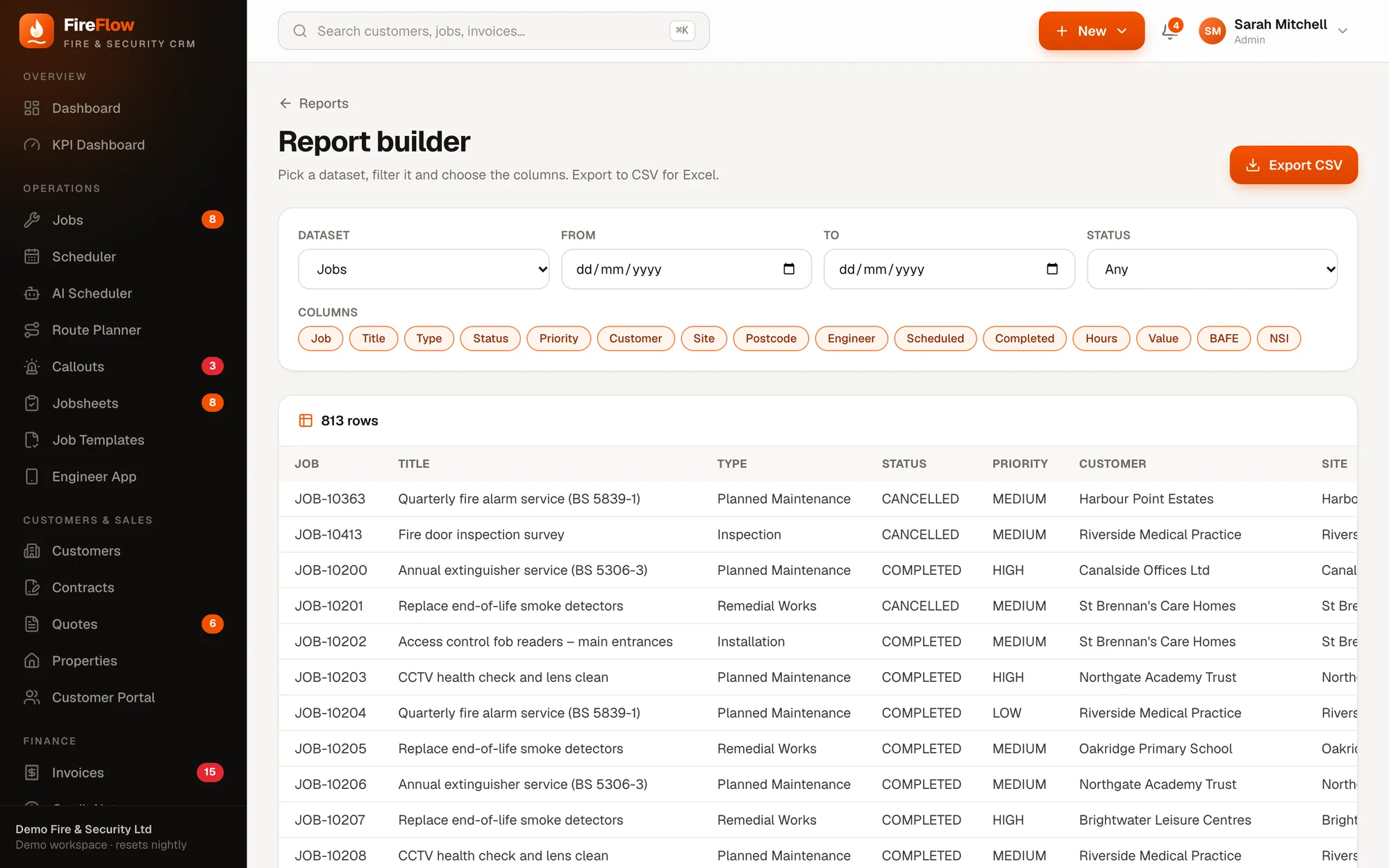Viewport: 1389px width, 868px height.
Task: Click 'Canalside Offices Ltd' customer cell
Action: [x=1145, y=571]
